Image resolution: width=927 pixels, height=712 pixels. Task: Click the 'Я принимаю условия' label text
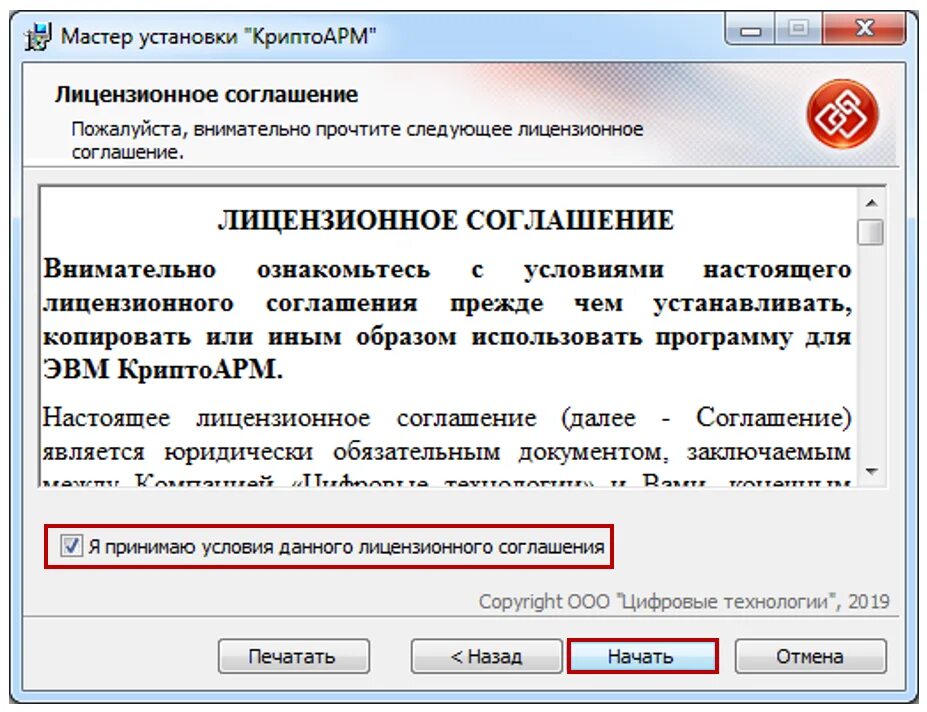pyautogui.click(x=346, y=546)
